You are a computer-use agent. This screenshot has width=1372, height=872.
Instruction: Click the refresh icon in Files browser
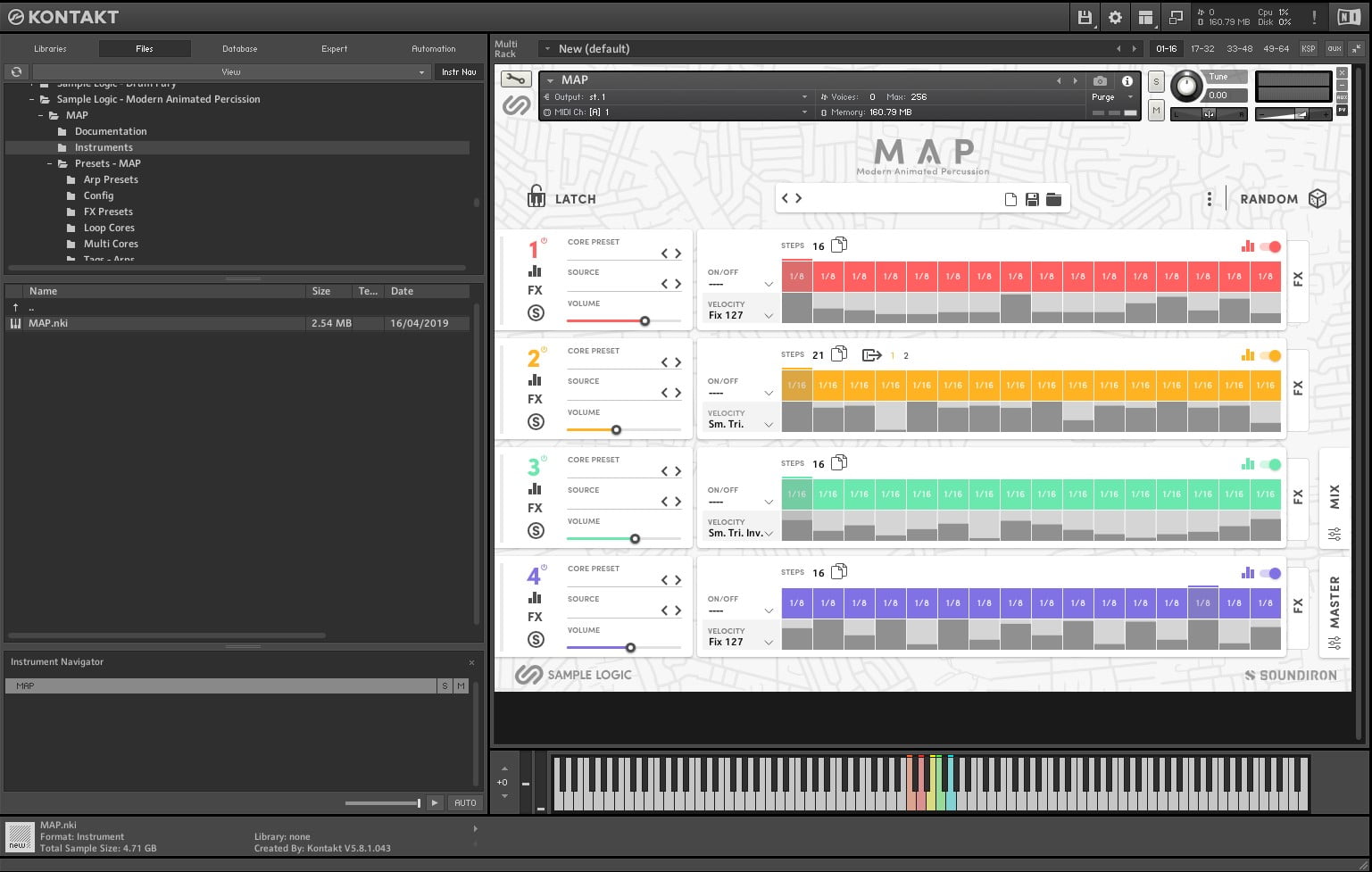(x=16, y=71)
